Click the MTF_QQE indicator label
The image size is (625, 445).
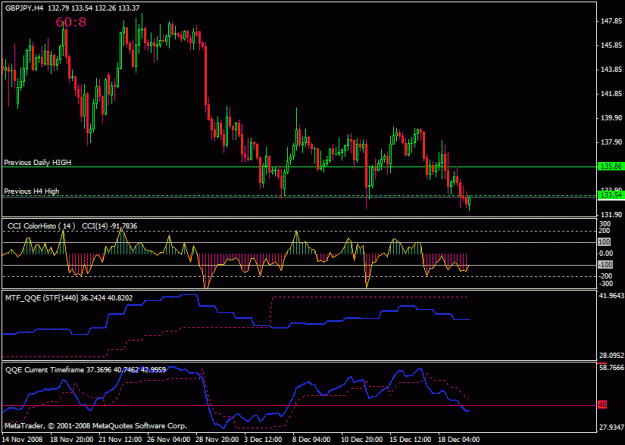click(x=69, y=297)
